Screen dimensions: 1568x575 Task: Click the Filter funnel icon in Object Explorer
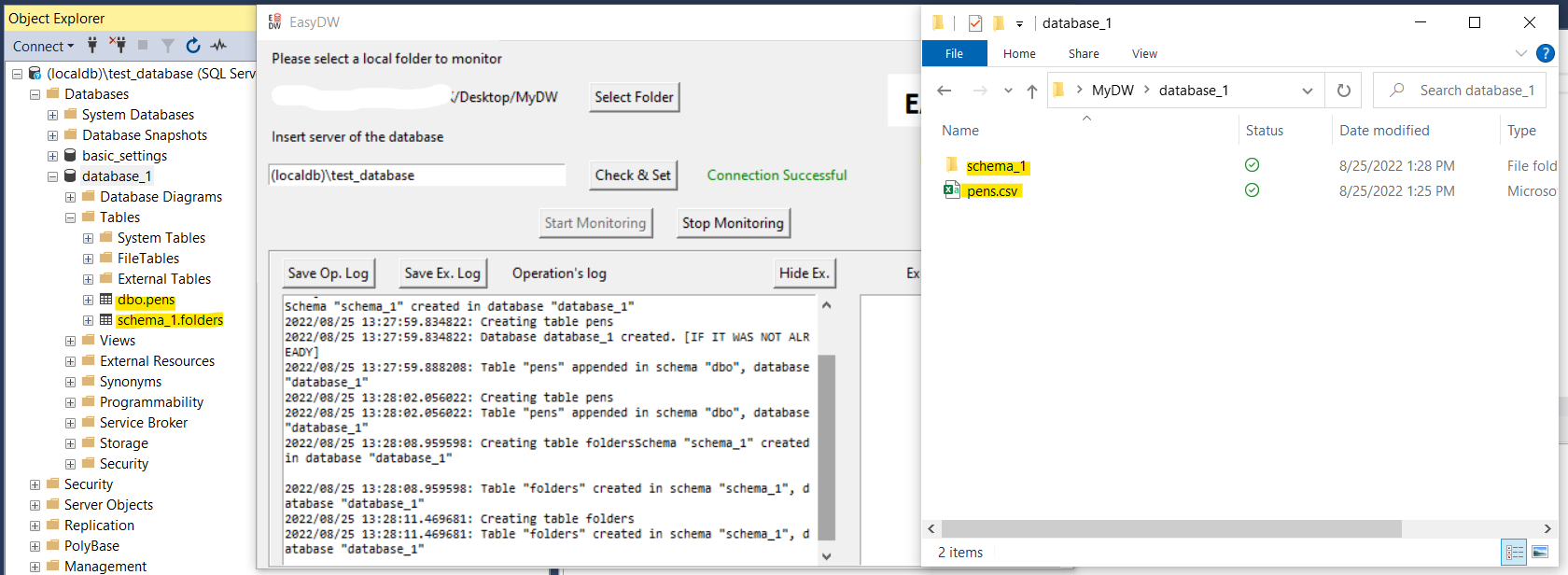[x=168, y=45]
